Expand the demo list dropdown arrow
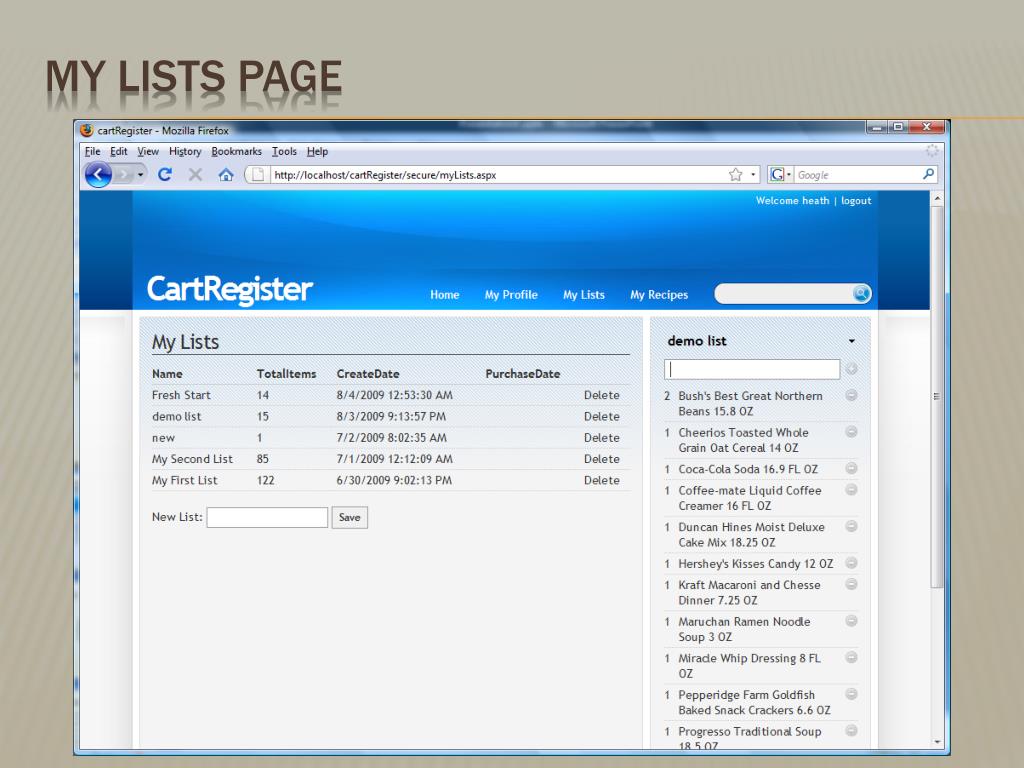The image size is (1024, 768). (852, 341)
